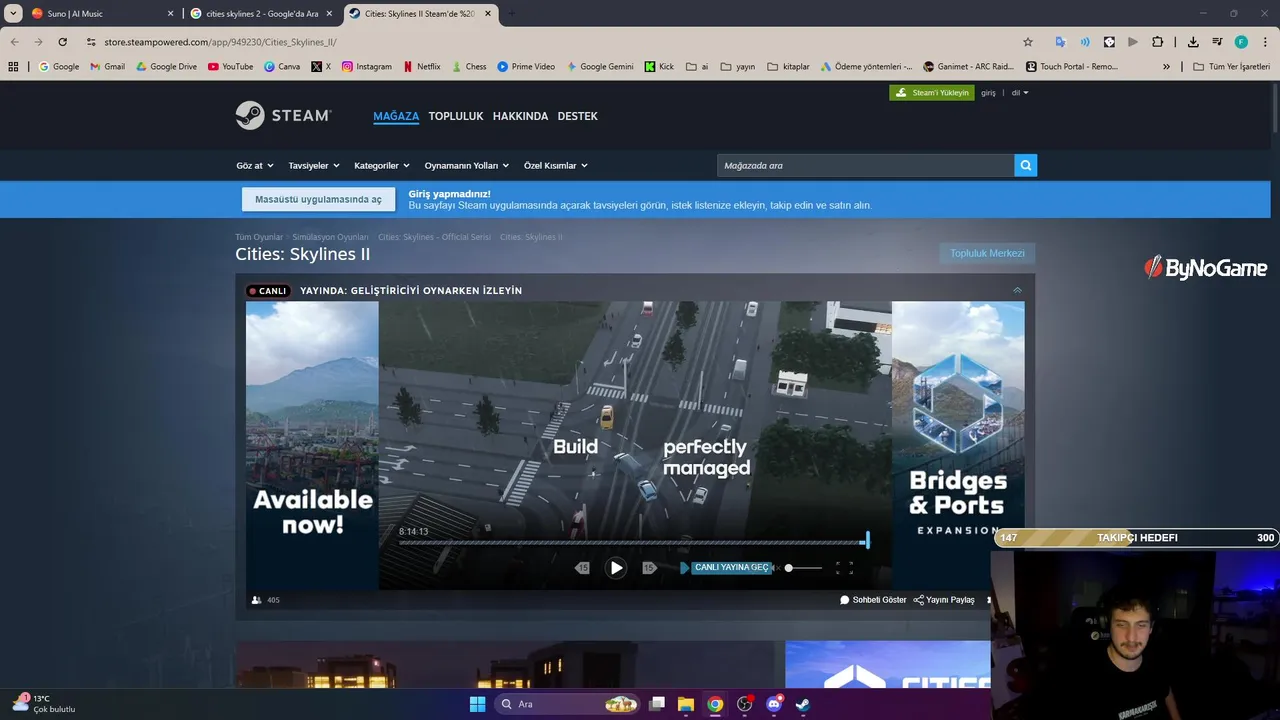Click the browser address bar URL
The width and height of the screenshot is (1280, 720).
[220, 42]
